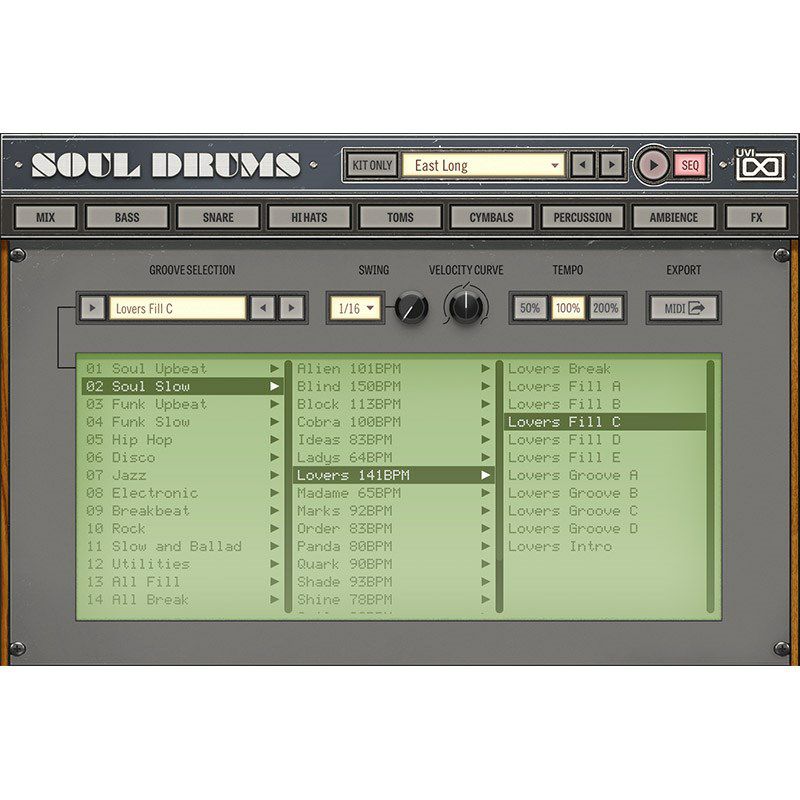Viewport: 800px width, 800px height.
Task: Expand Lovers 141BPM arrow
Action: (485, 476)
